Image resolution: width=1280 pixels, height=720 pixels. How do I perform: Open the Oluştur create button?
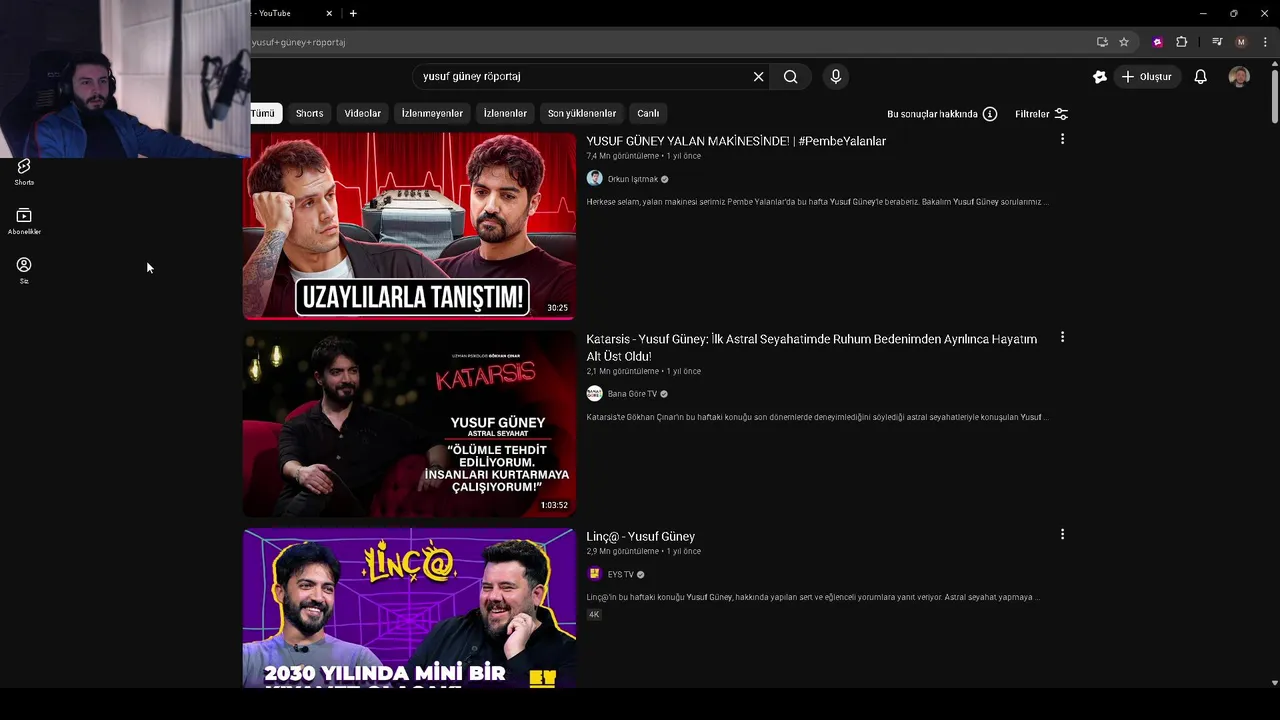point(1147,76)
